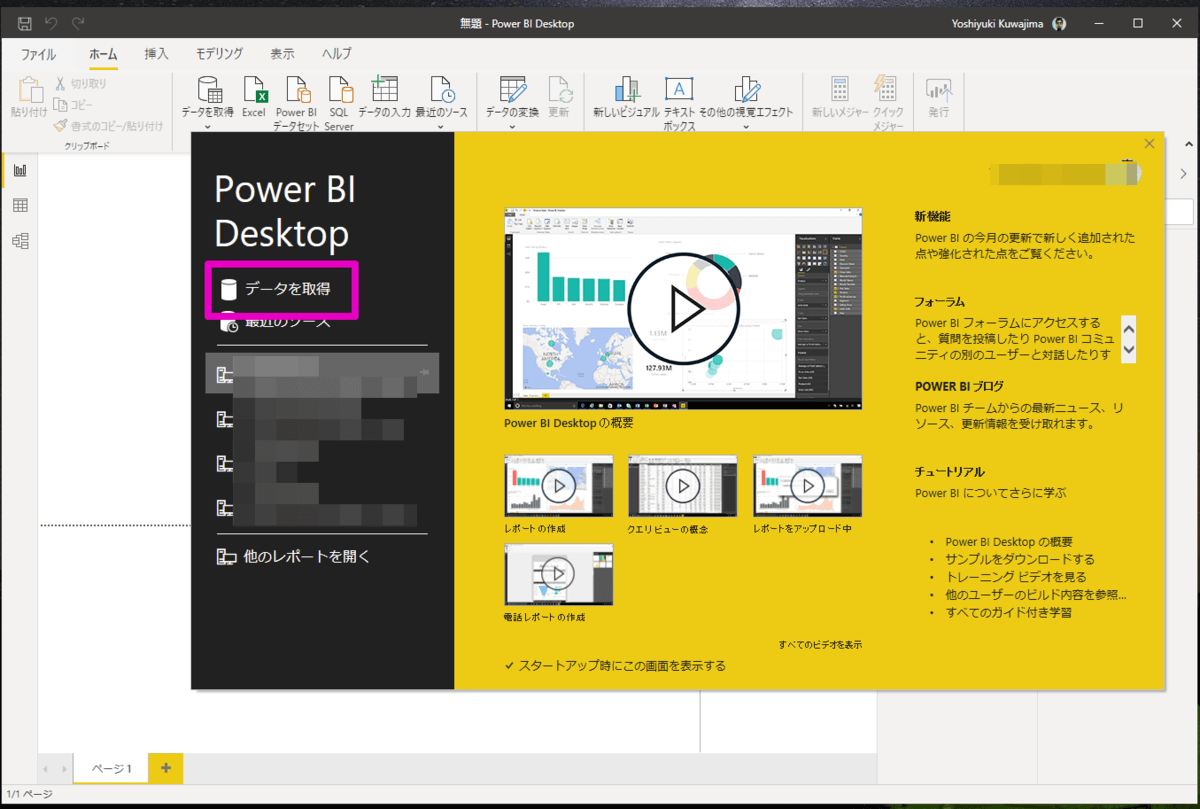Play the Power BI Desktop の概要 video
This screenshot has width=1200, height=809.
click(x=683, y=309)
